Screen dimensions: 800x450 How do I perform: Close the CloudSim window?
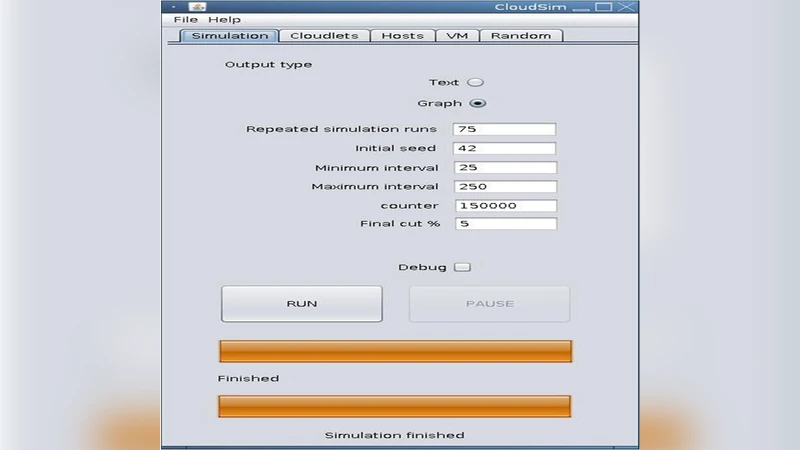(x=626, y=7)
